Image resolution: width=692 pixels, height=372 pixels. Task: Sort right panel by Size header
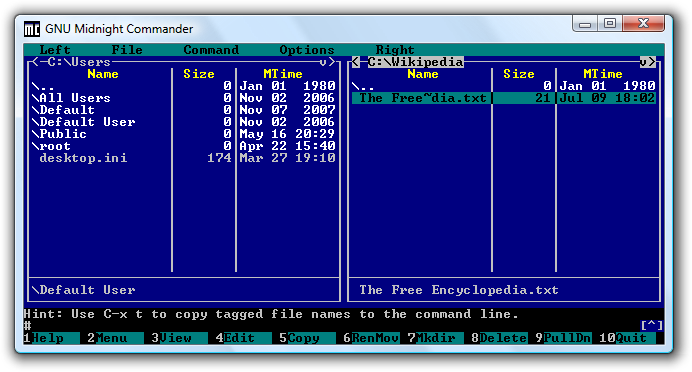coord(519,74)
